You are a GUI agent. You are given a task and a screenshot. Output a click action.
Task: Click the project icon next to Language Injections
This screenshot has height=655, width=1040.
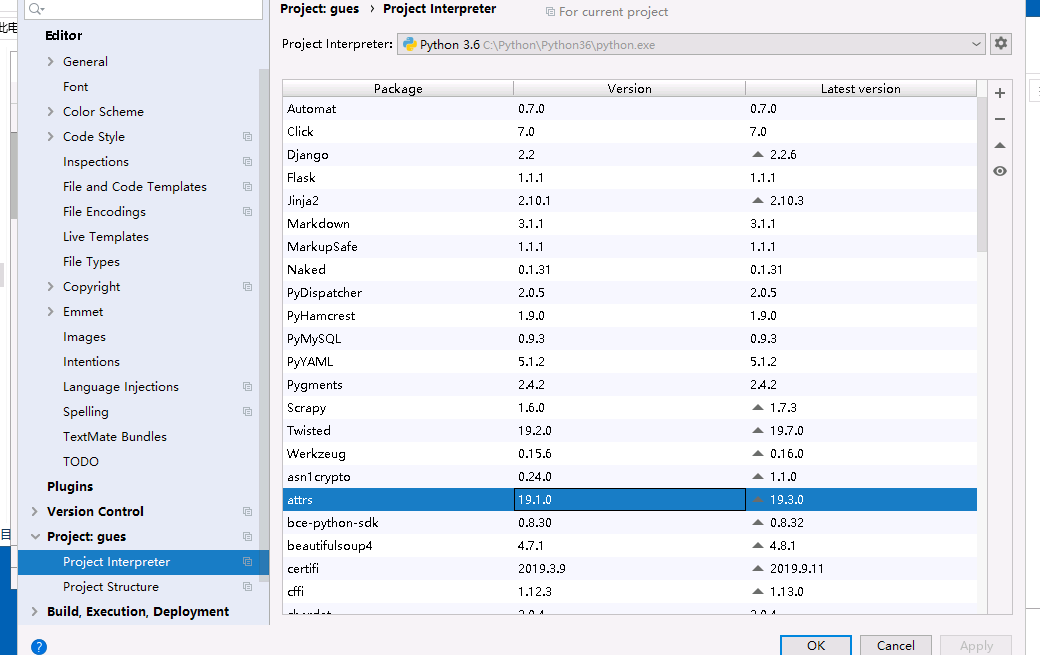(247, 387)
